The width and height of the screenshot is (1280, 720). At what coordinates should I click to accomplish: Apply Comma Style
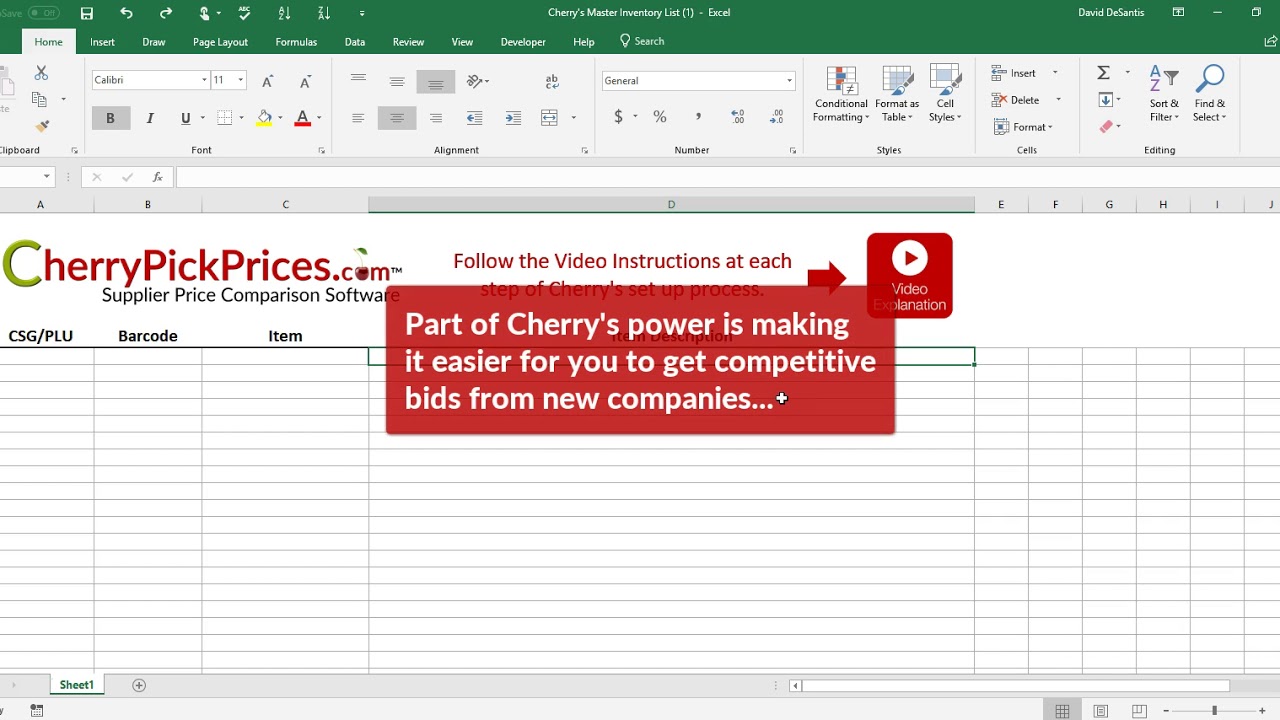[698, 117]
